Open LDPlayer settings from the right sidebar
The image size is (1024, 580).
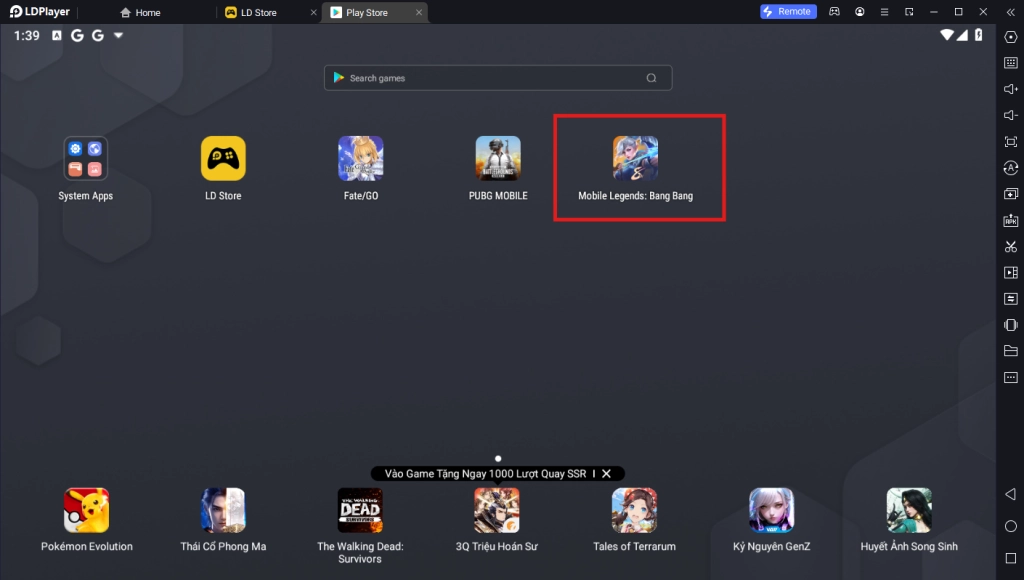pos(1010,36)
